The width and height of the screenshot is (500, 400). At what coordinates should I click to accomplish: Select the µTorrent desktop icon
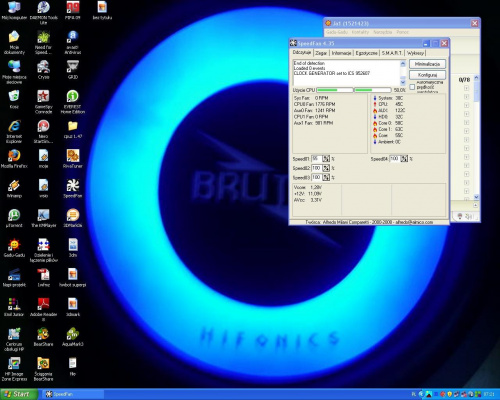[14, 218]
